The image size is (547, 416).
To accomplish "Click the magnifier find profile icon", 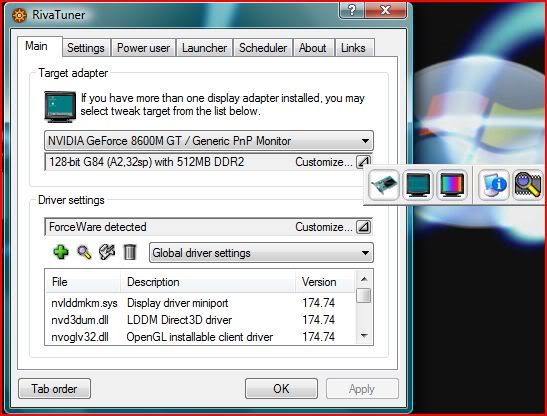I will coord(84,252).
